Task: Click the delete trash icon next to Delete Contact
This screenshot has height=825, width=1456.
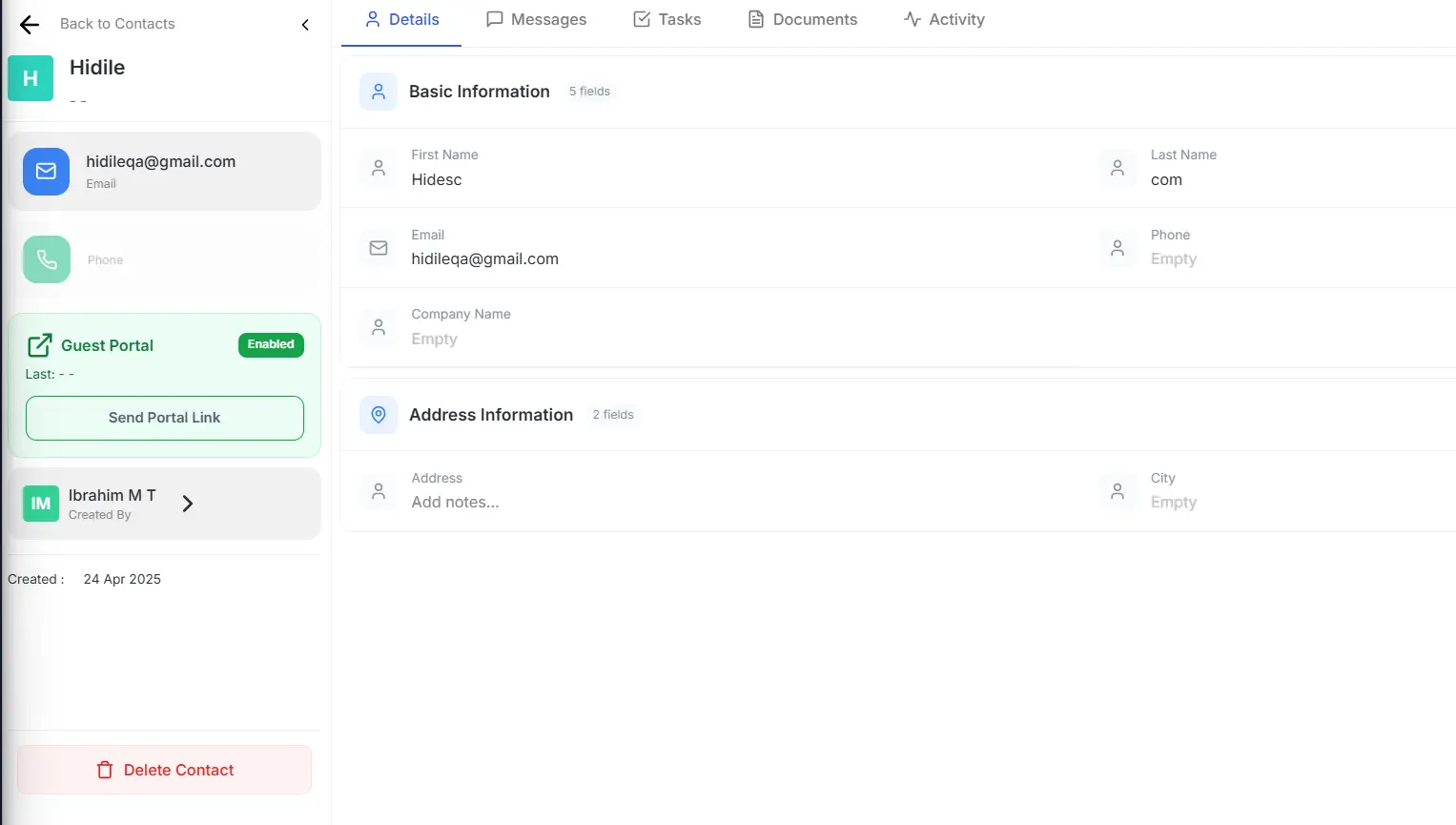Action: click(x=104, y=770)
